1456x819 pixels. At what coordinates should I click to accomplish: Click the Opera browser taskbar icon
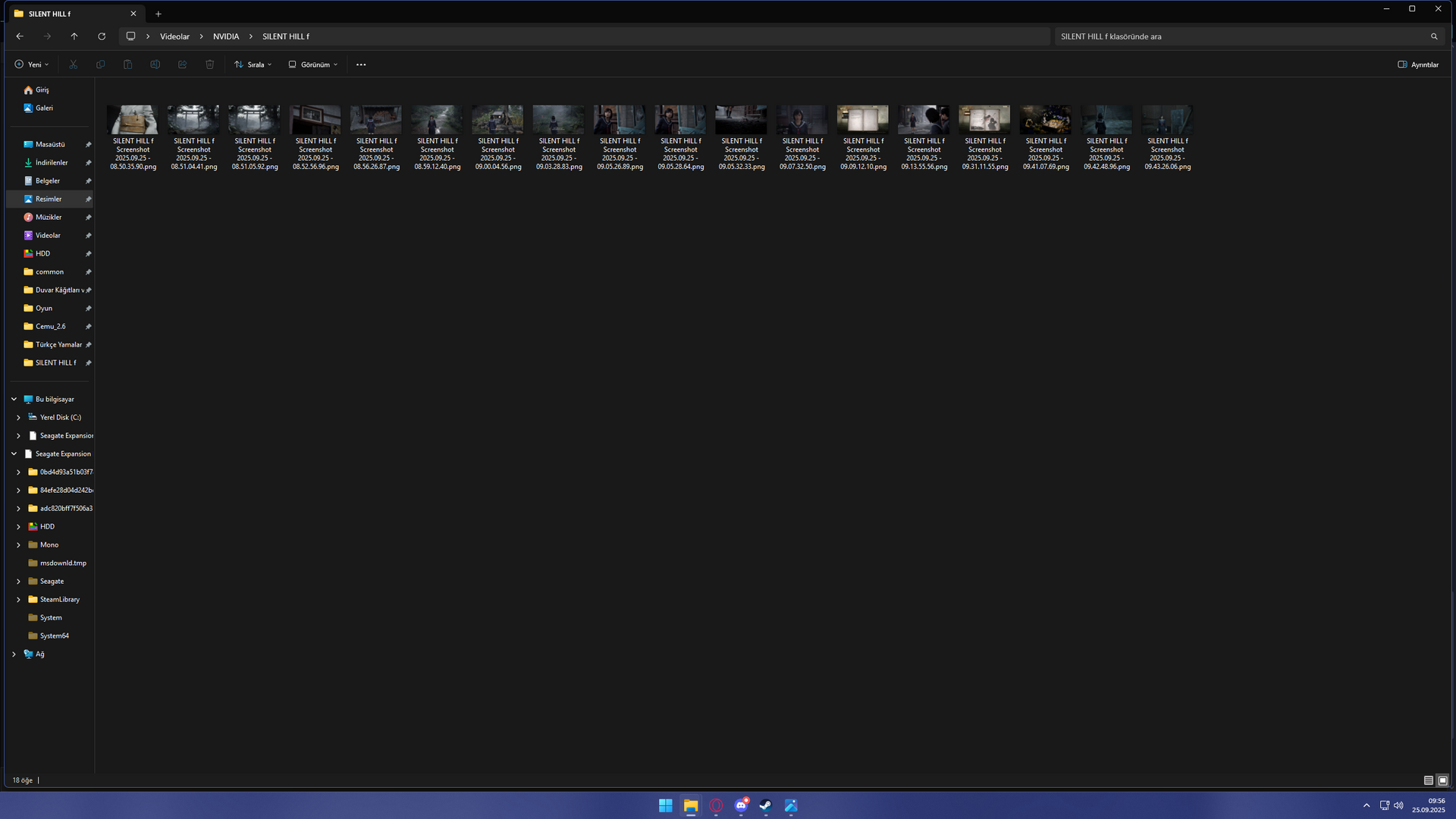(x=716, y=805)
